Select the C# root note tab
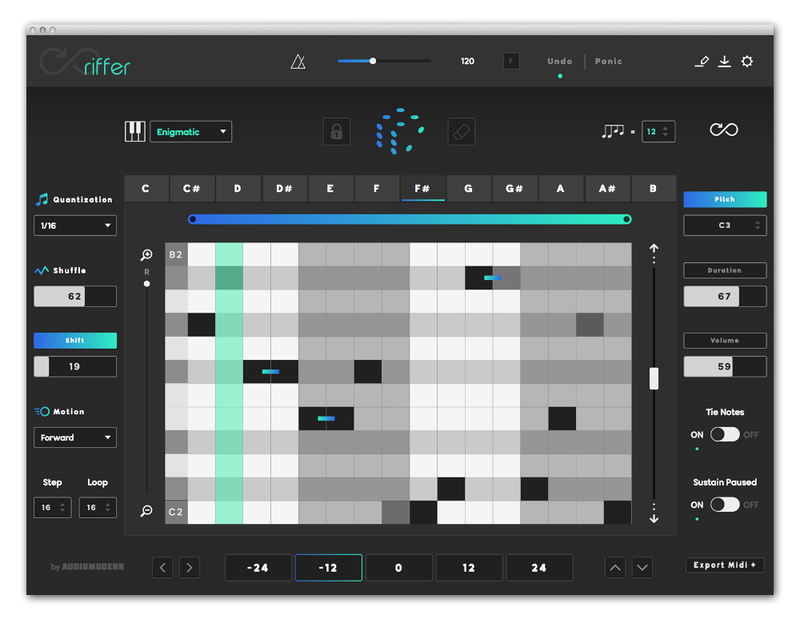 (x=192, y=188)
